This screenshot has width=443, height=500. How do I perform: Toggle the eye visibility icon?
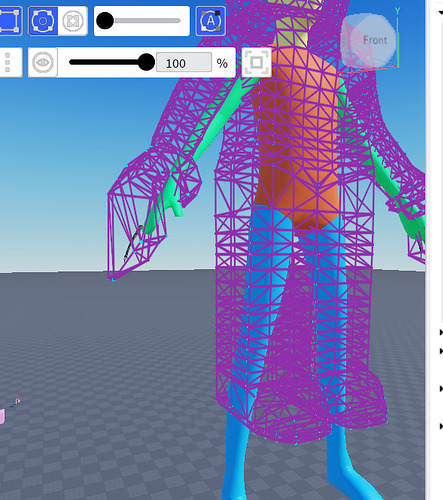tap(43, 62)
